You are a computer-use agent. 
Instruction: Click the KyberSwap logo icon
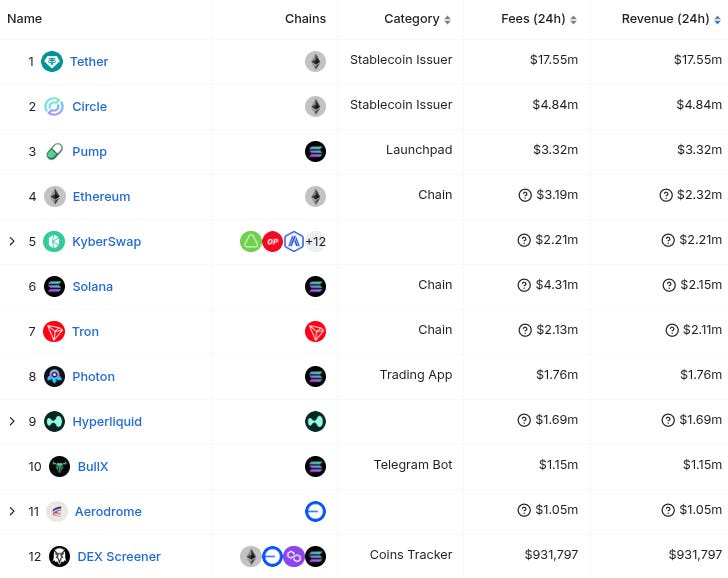pos(54,241)
